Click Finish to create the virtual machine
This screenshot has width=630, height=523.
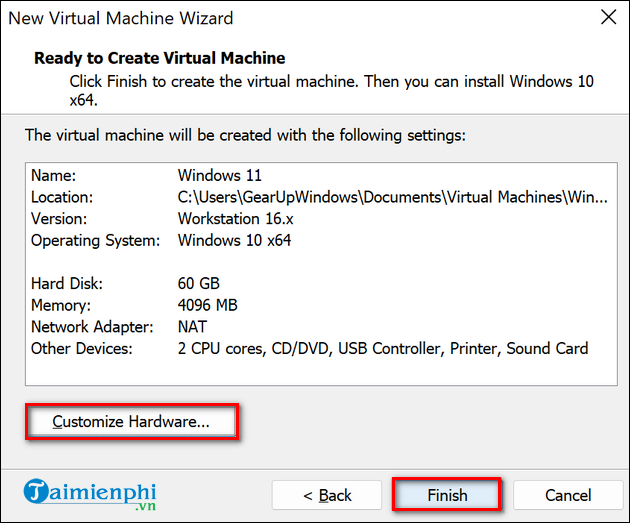(x=447, y=495)
